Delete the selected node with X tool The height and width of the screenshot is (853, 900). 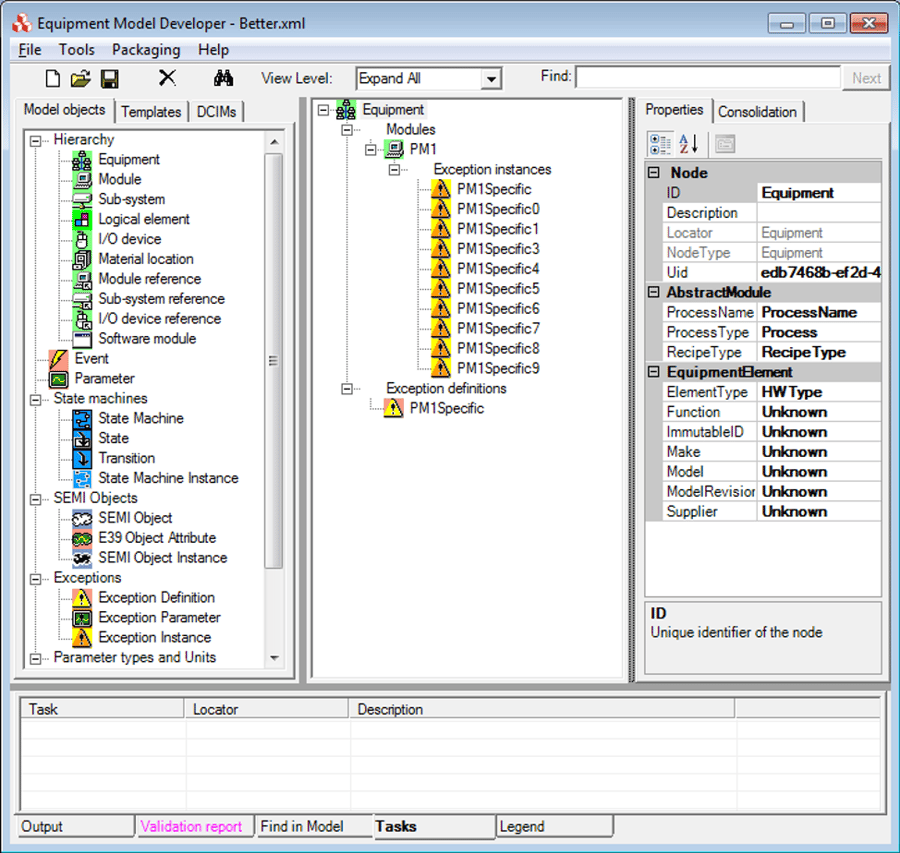(x=167, y=78)
